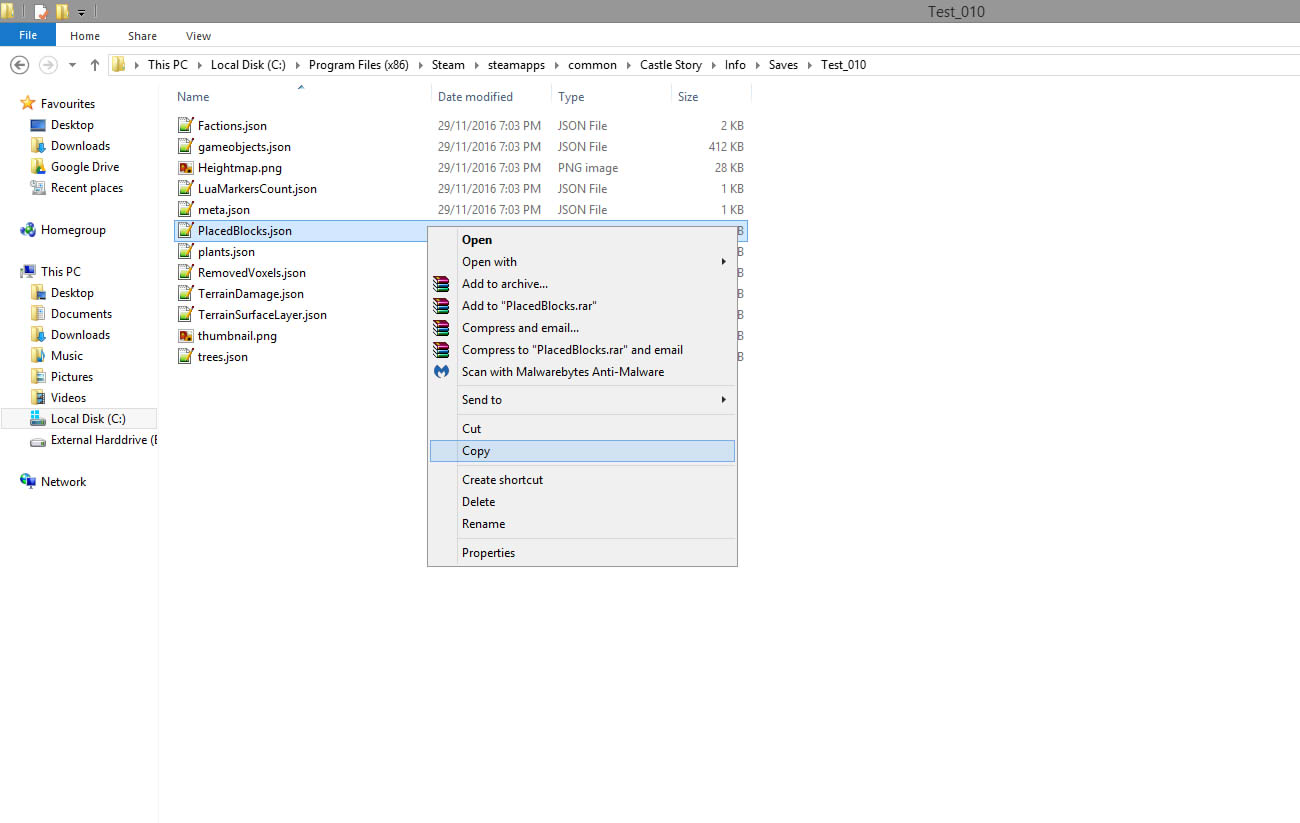Click the WinRAR icon beside Compress and email
The width and height of the screenshot is (1300, 823).
point(441,328)
